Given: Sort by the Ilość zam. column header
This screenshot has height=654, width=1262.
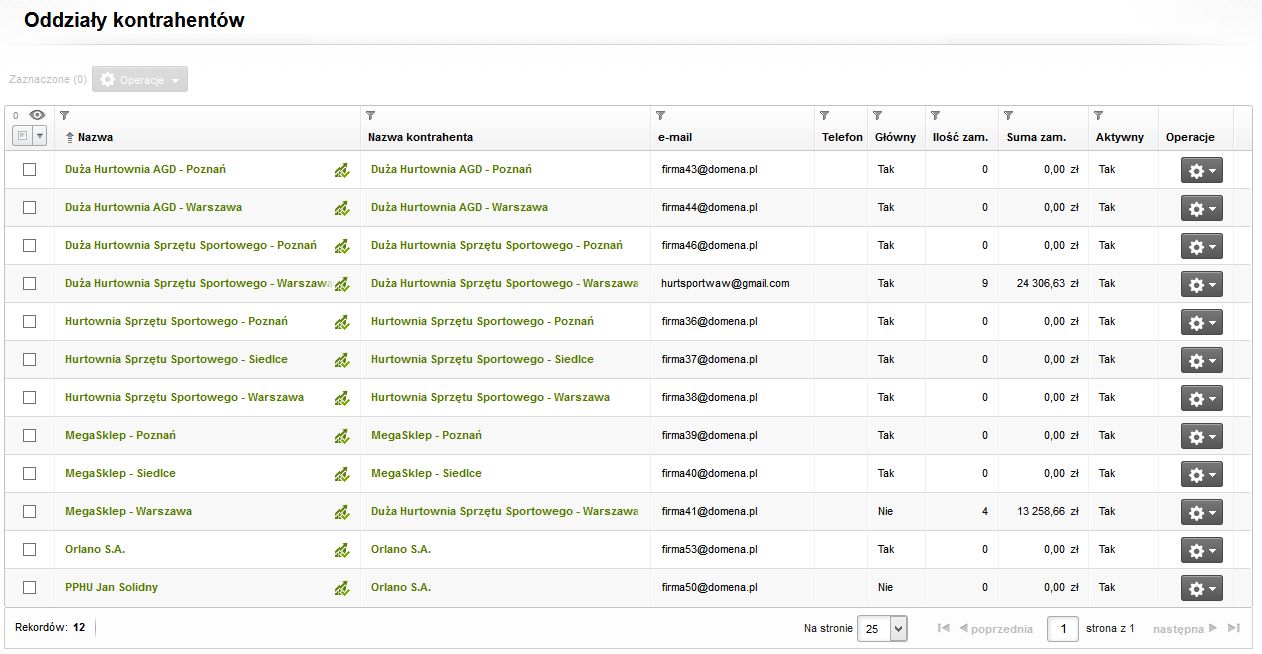Looking at the screenshot, I should coord(960,137).
